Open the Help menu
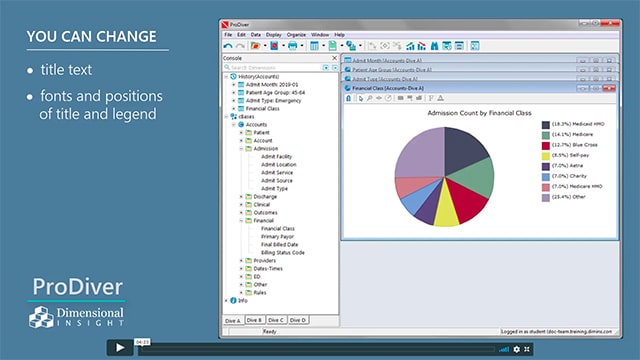640x360 pixels. coord(340,35)
